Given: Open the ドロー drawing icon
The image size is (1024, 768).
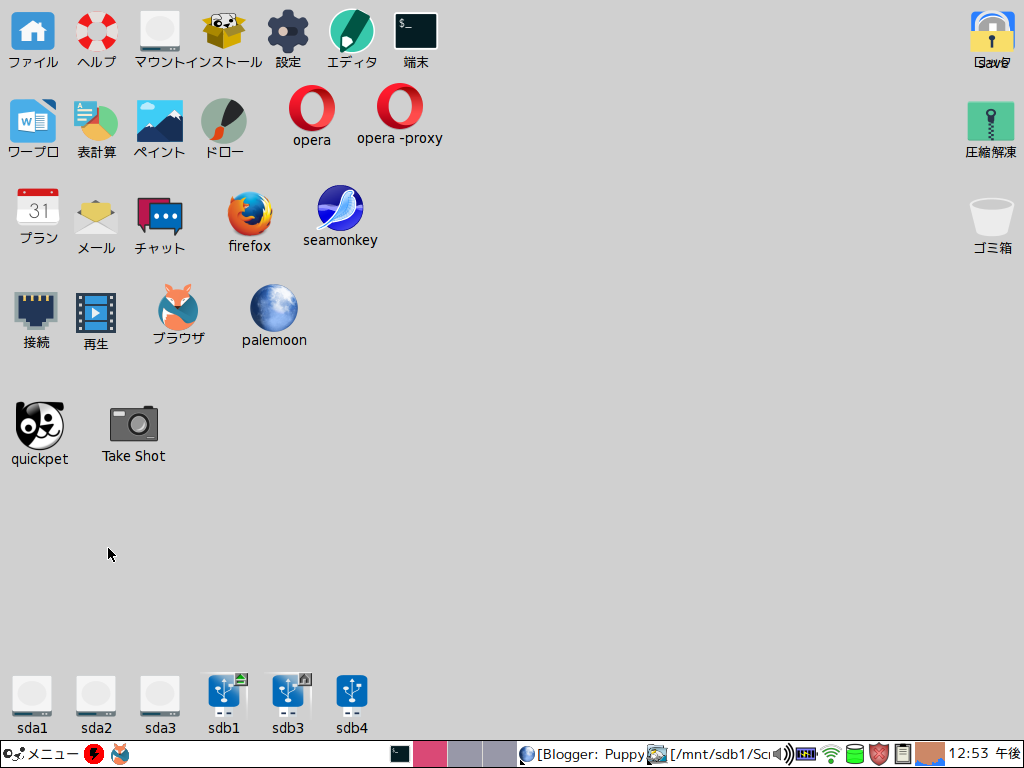Looking at the screenshot, I should tap(224, 121).
